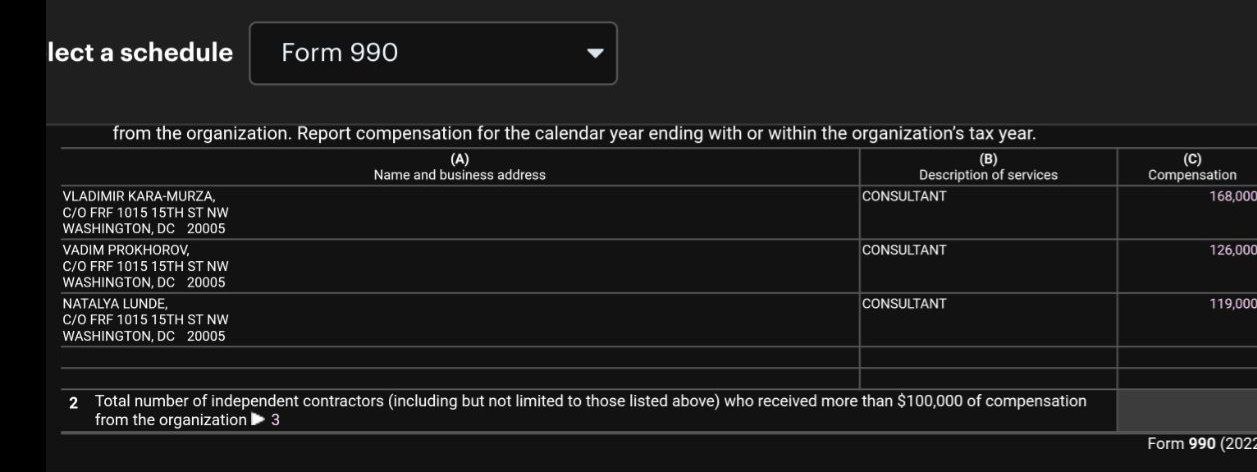Image resolution: width=1257 pixels, height=472 pixels.
Task: Click CONSULTANT description in Kara-Murza row
Action: point(904,196)
